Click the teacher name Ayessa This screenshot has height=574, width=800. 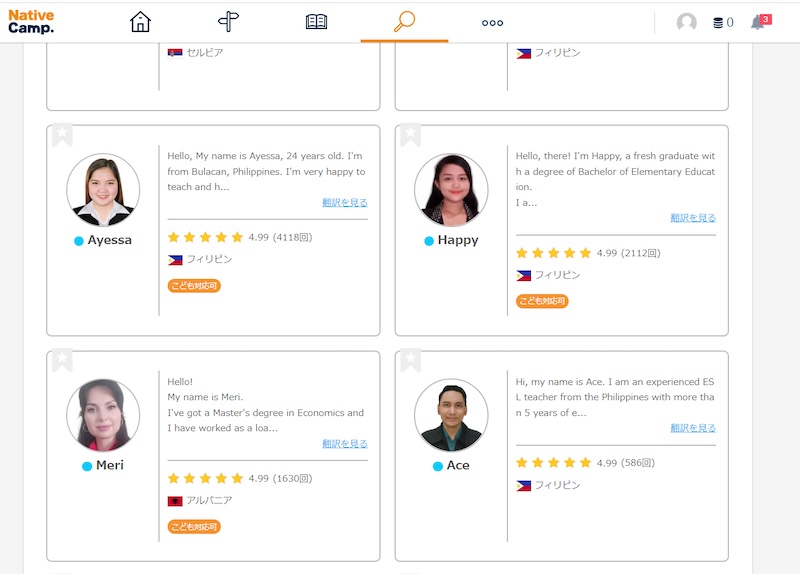(110, 240)
